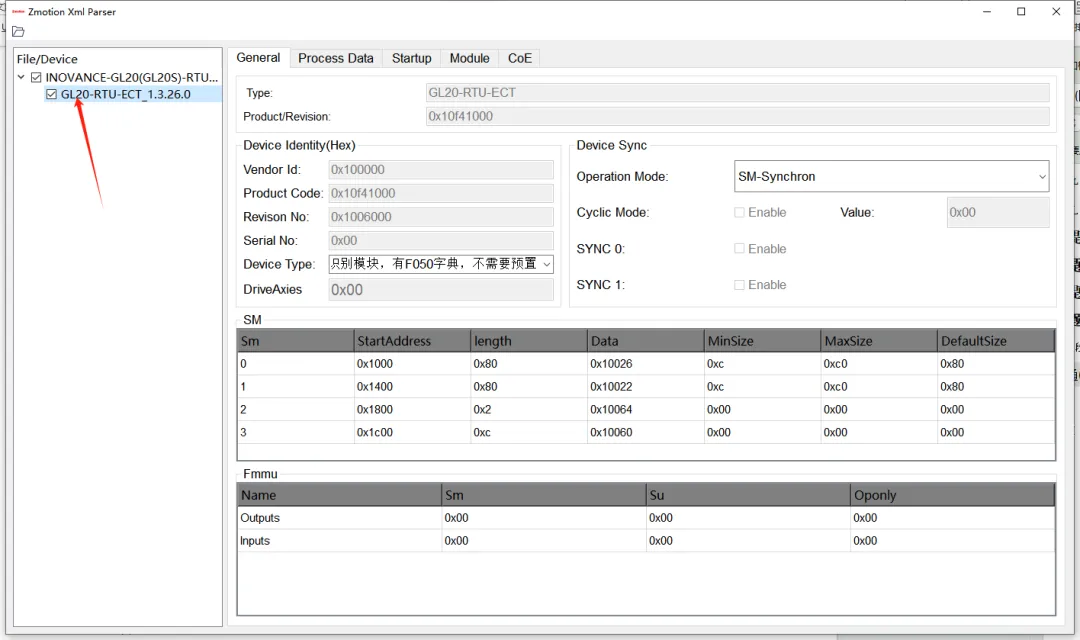Uncheck the INOVANCE-GL20(GL20S)-RTU checkbox
The height and width of the screenshot is (640, 1080).
point(37,77)
